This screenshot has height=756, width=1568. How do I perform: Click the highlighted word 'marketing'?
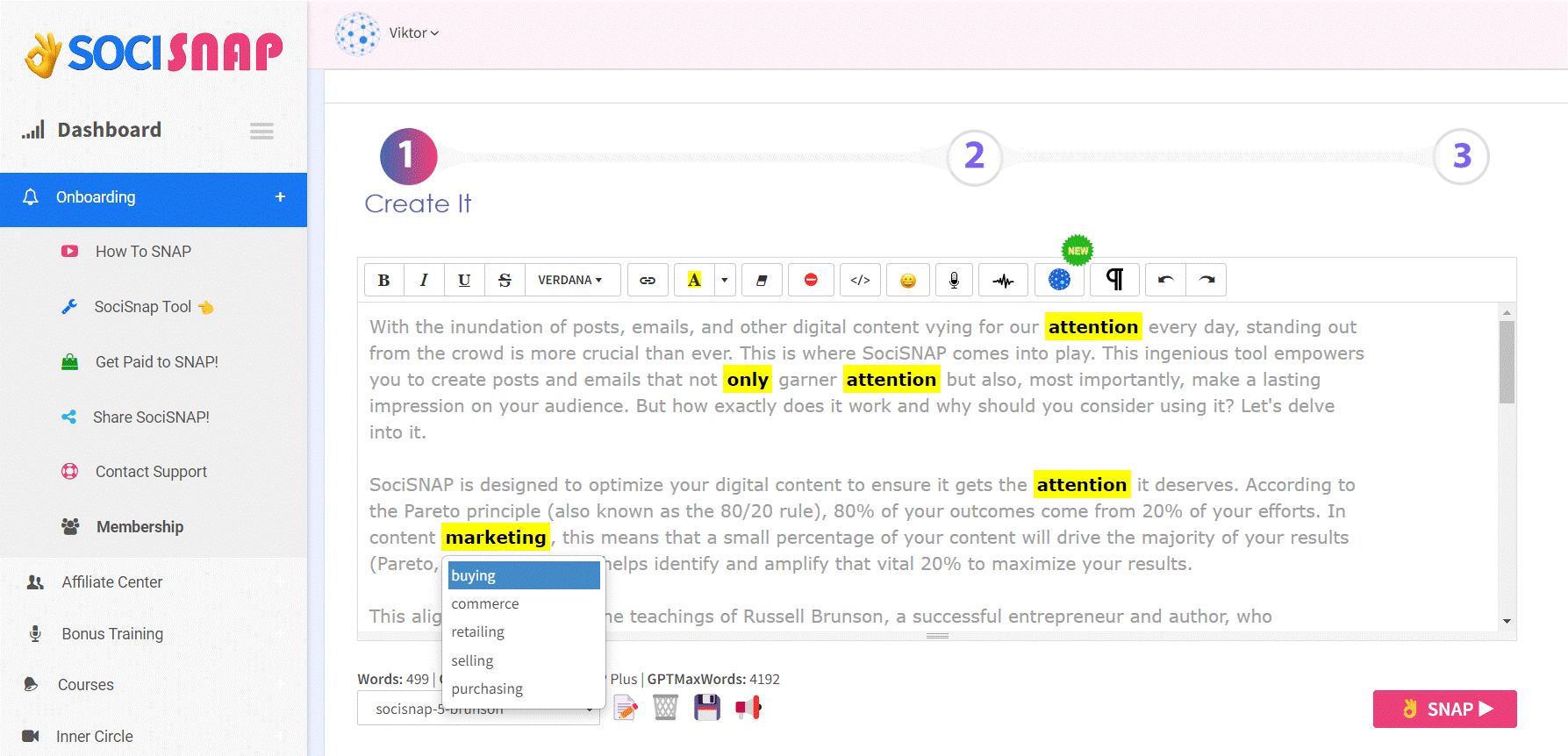496,537
